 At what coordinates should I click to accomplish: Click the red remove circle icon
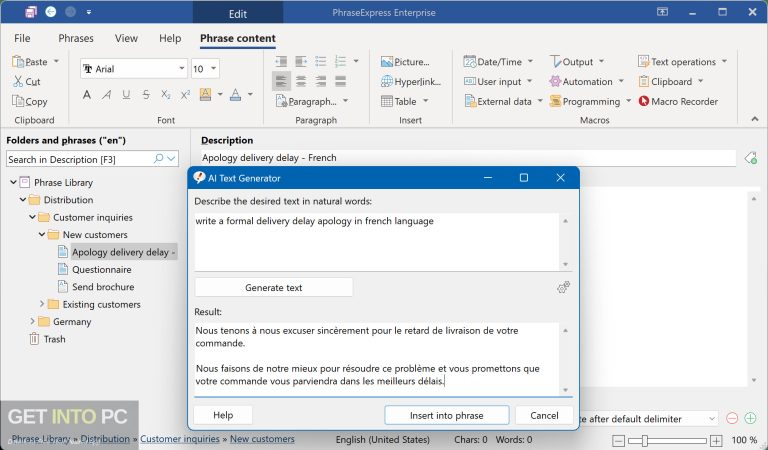[x=732, y=418]
